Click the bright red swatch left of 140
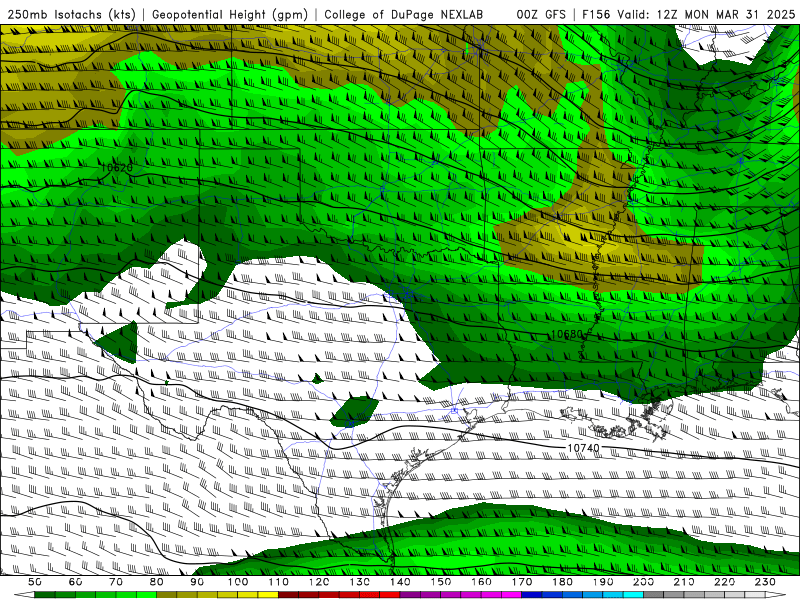 click(390, 595)
